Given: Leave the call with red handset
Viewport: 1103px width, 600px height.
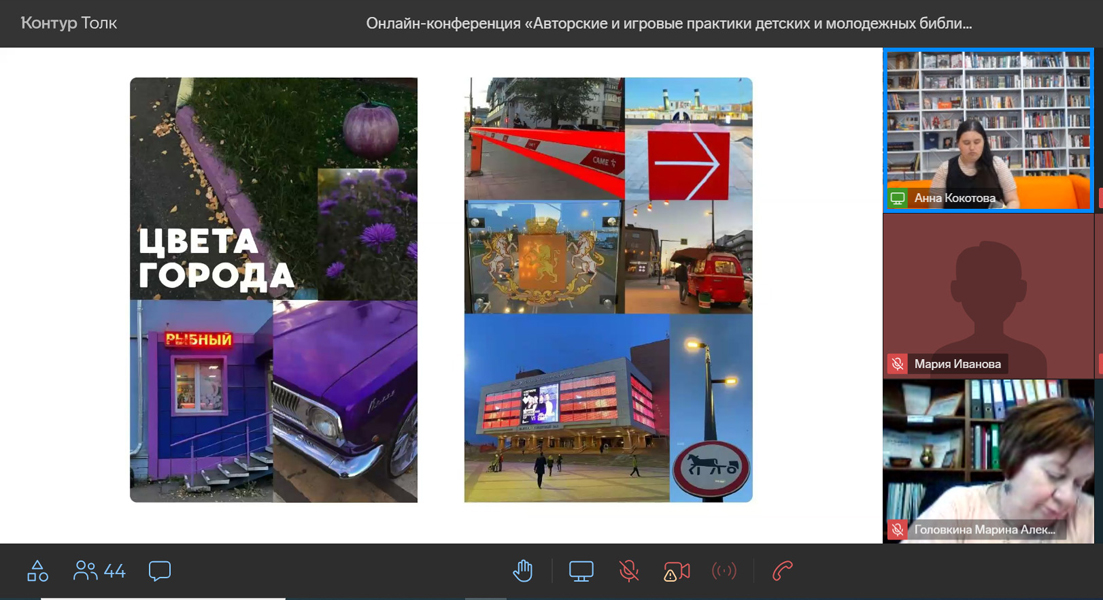Looking at the screenshot, I should 783,571.
